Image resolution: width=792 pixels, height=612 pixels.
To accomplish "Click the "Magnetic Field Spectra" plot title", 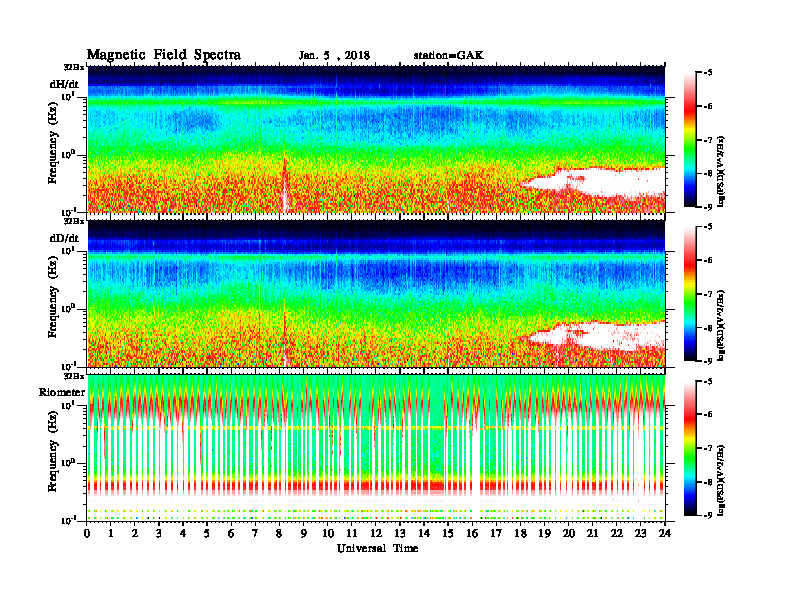I will tap(164, 55).
